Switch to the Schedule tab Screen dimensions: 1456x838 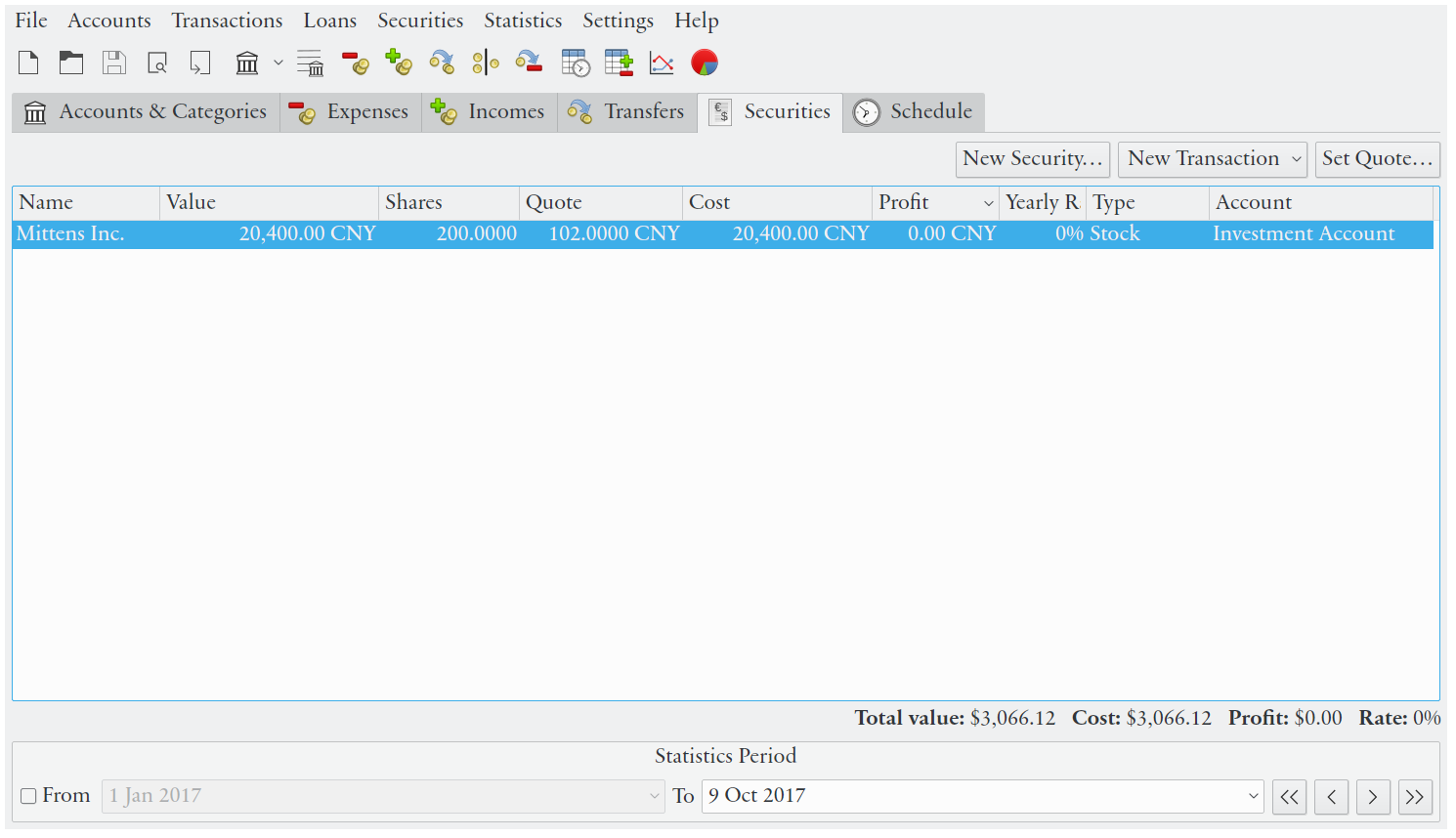[914, 112]
